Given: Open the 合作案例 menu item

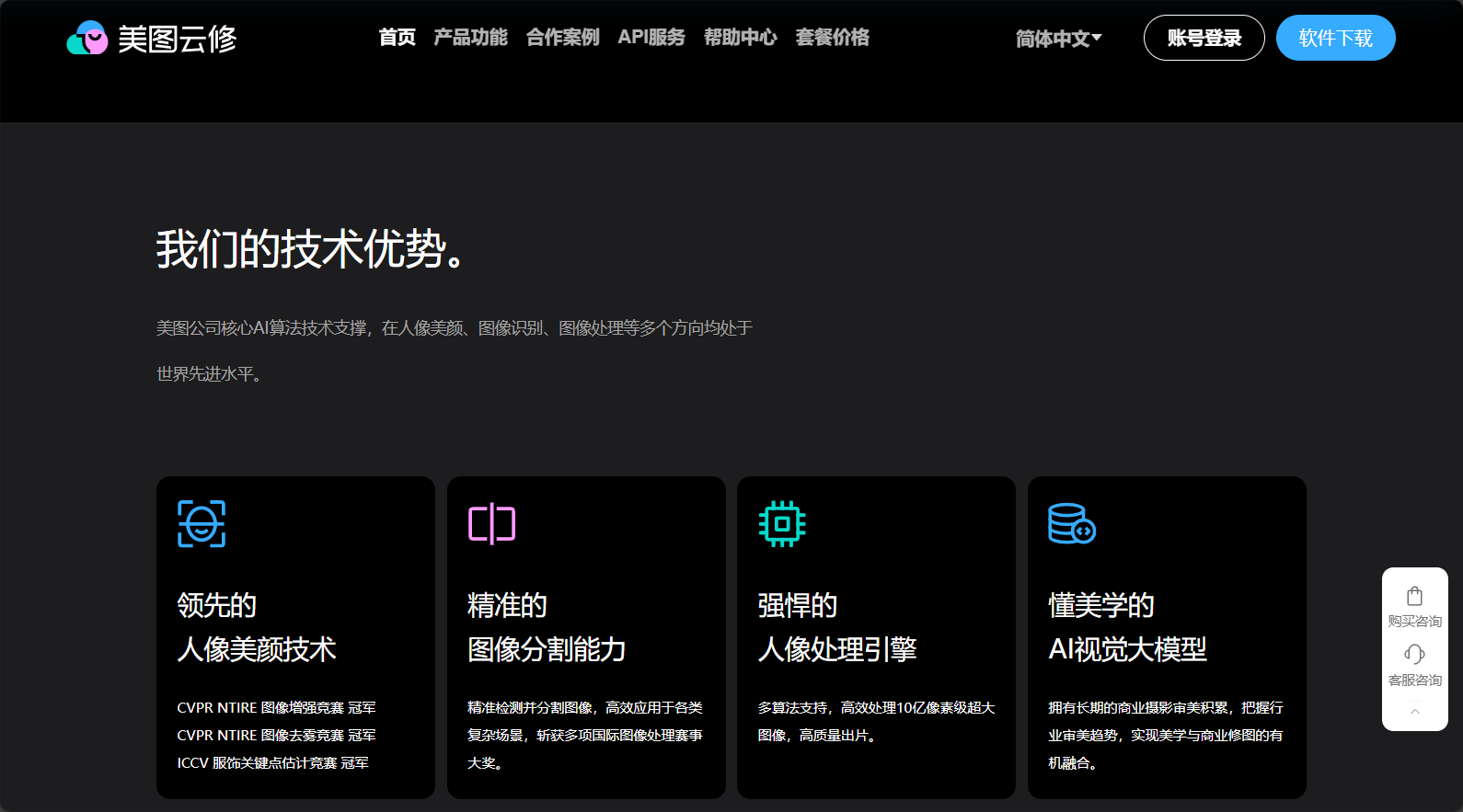Looking at the screenshot, I should (x=562, y=37).
